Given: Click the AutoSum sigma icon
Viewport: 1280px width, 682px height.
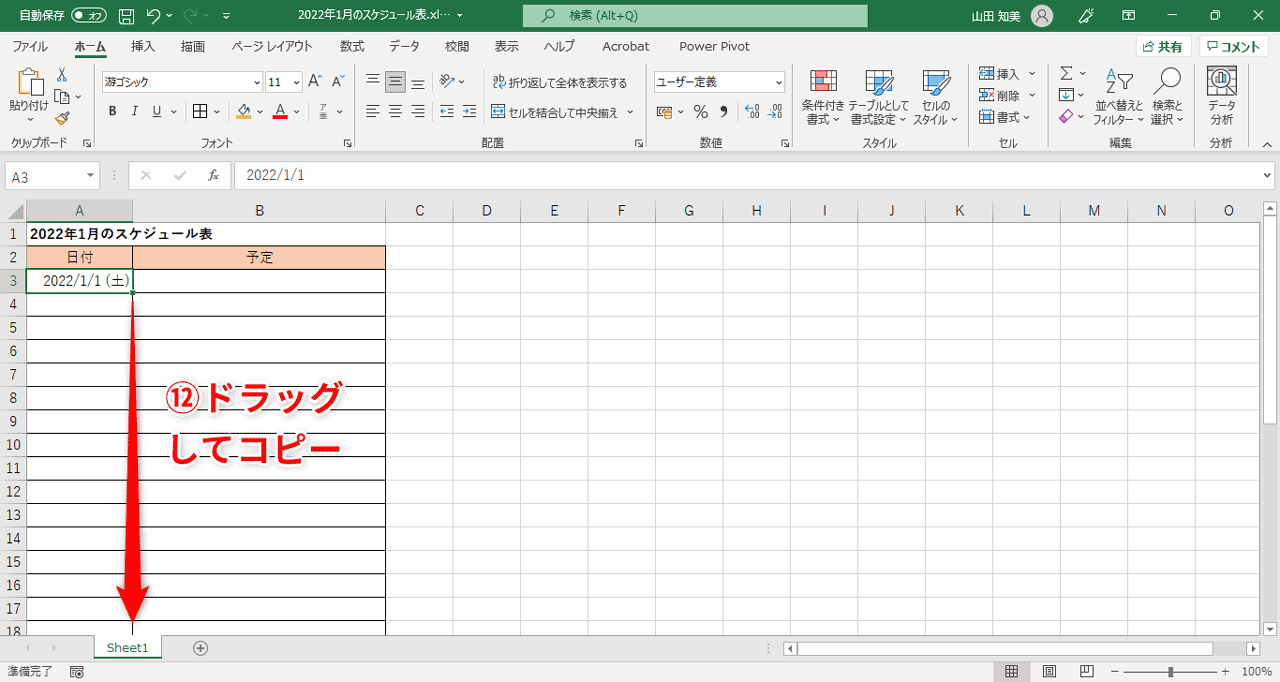Looking at the screenshot, I should click(x=1066, y=74).
